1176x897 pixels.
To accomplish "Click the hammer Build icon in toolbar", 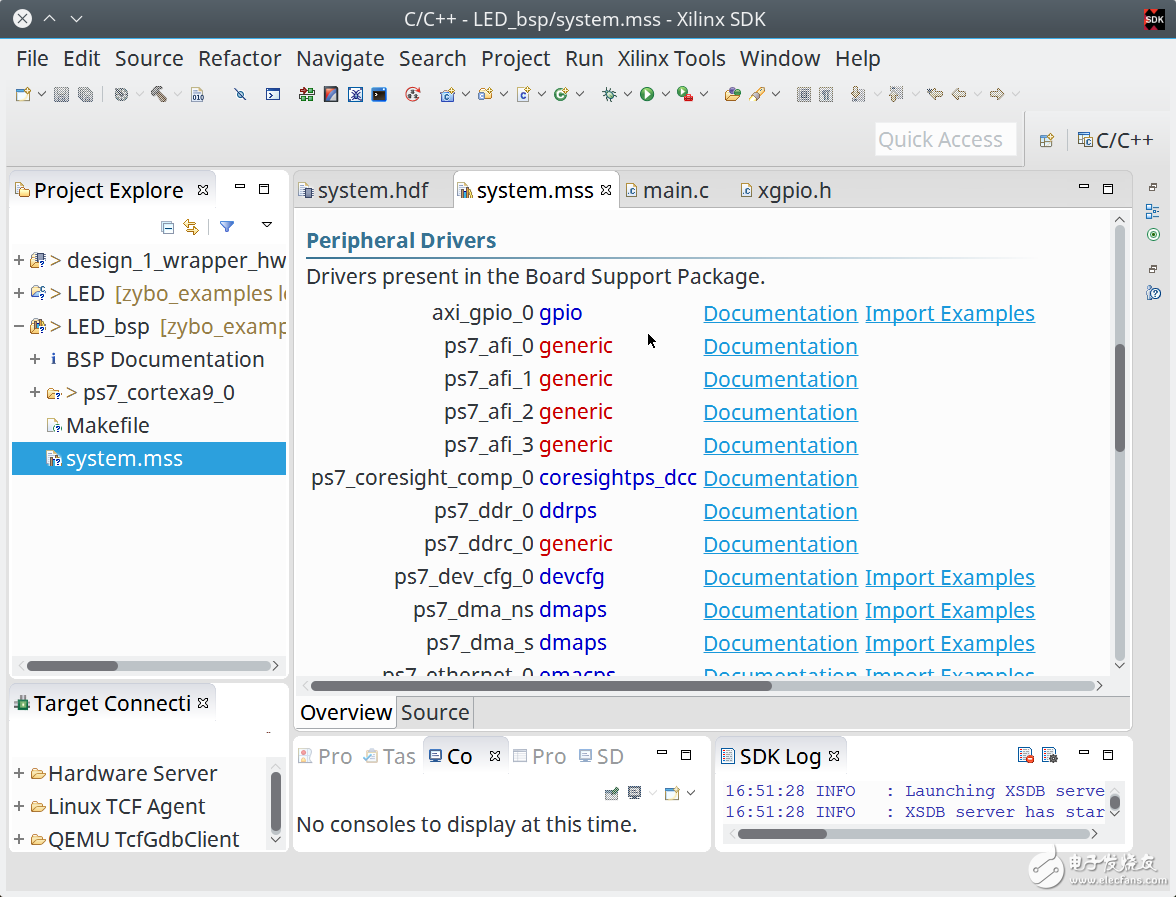I will pos(158,94).
